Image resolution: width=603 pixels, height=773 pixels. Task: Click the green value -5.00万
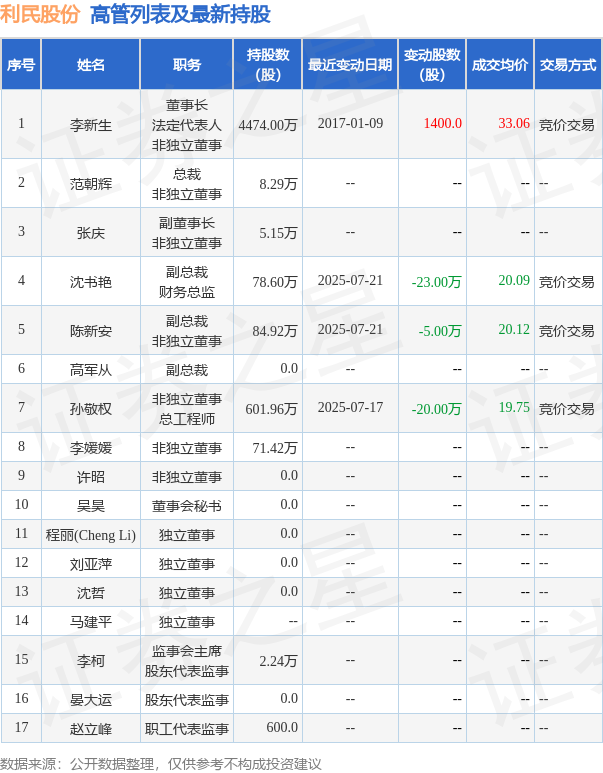(x=440, y=331)
